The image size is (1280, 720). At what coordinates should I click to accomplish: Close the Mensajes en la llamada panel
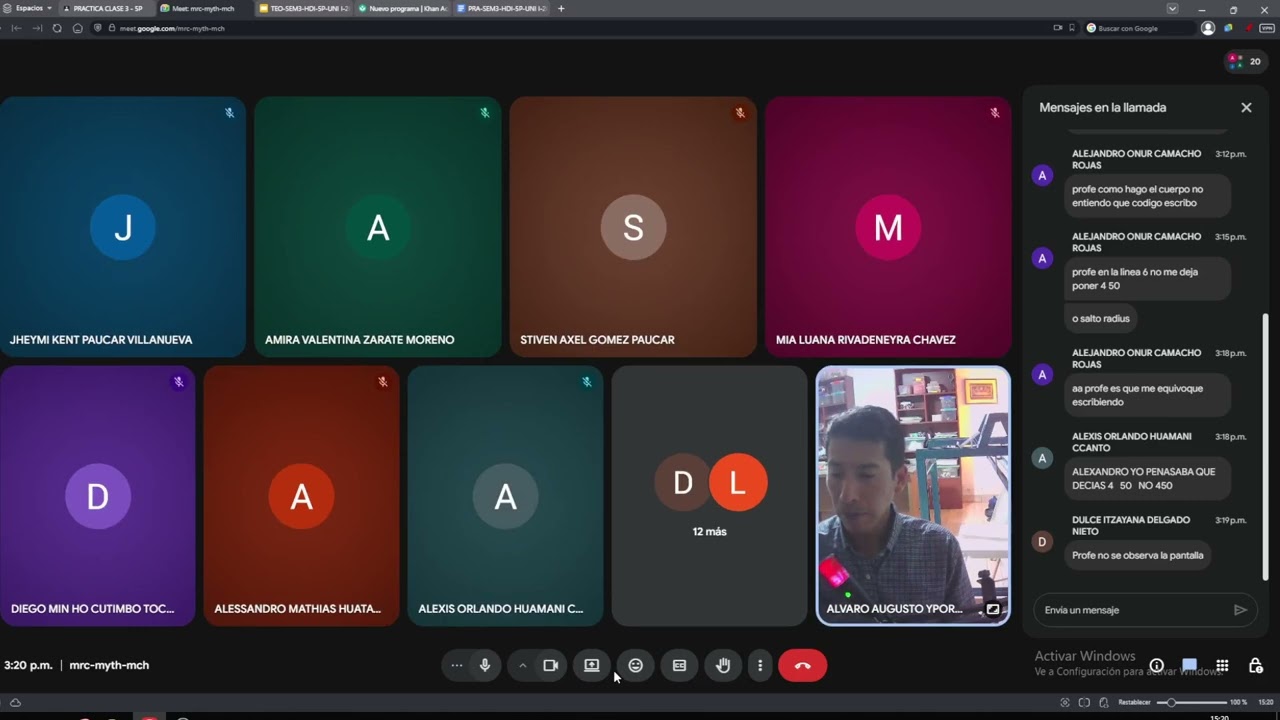(1246, 107)
